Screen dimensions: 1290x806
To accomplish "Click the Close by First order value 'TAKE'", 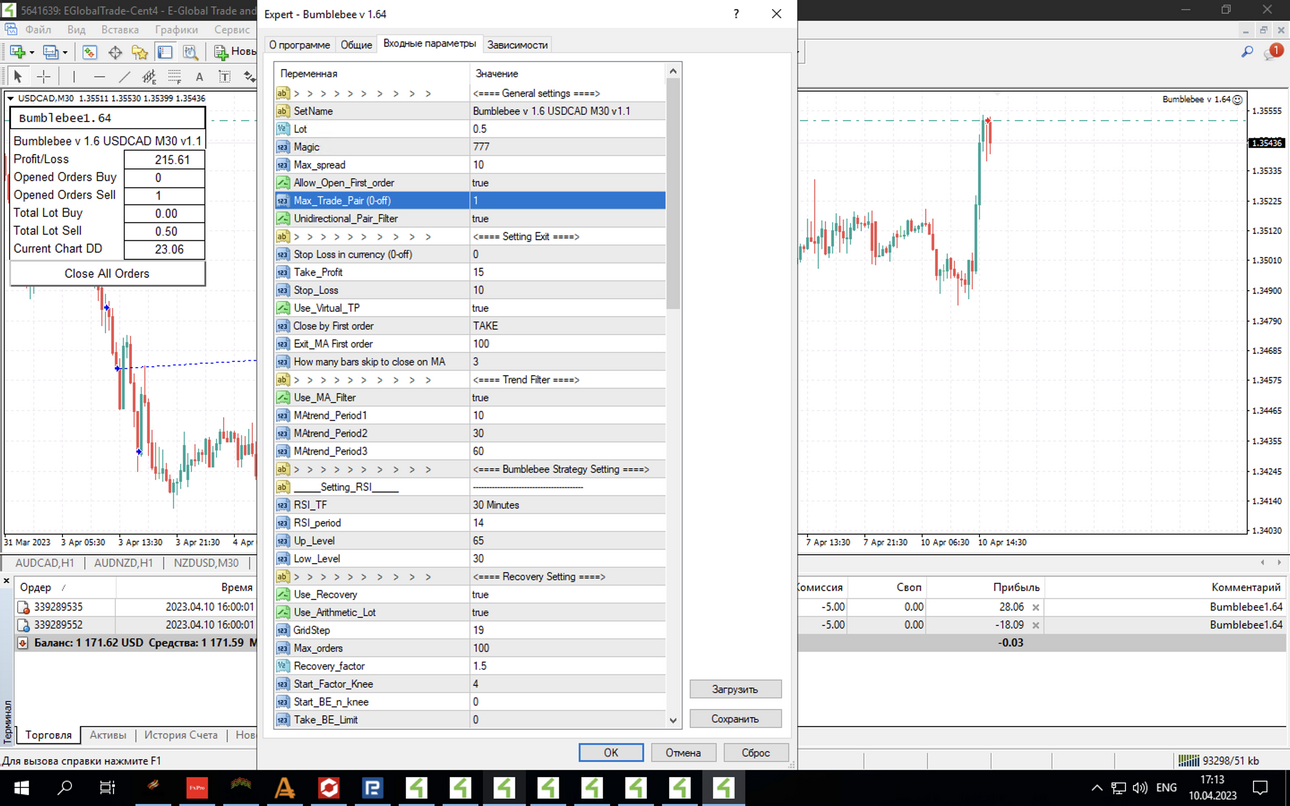I will point(567,326).
